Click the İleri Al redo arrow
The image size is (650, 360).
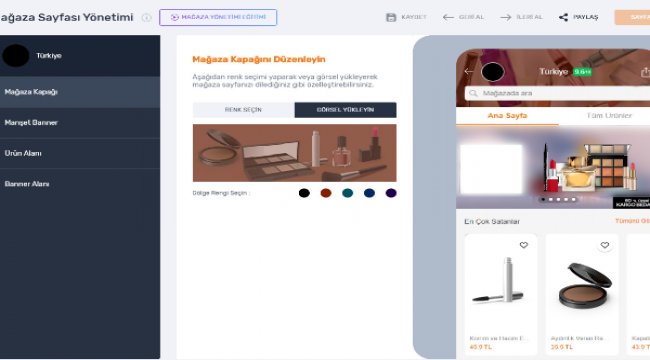(x=505, y=17)
